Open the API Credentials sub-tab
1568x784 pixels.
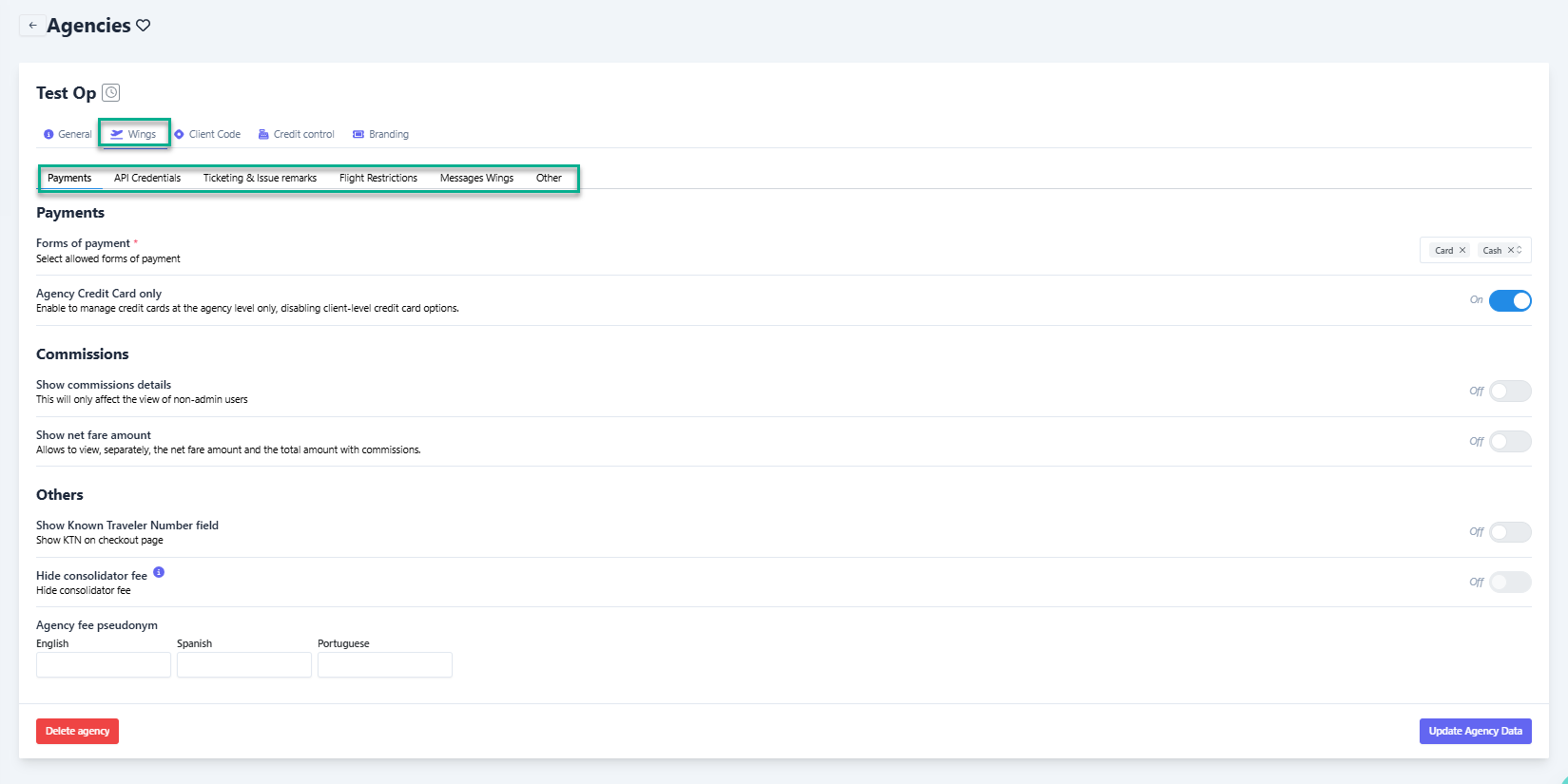(147, 179)
